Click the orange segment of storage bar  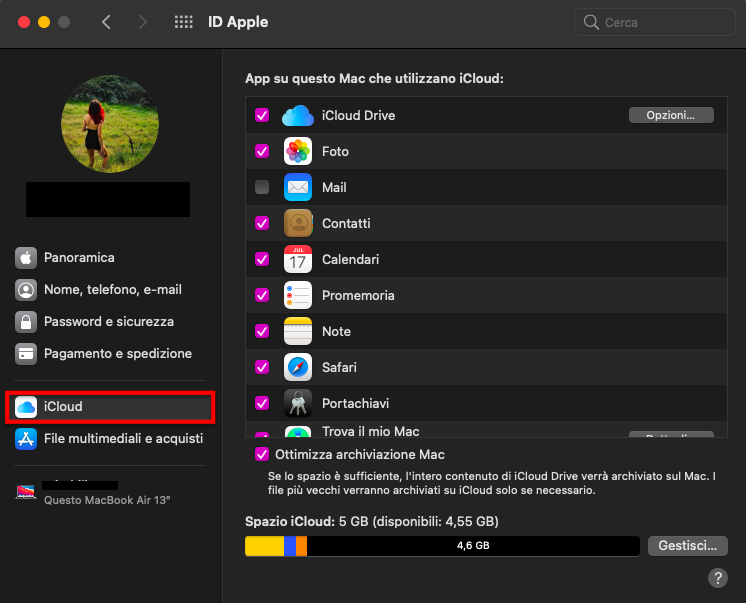(302, 546)
